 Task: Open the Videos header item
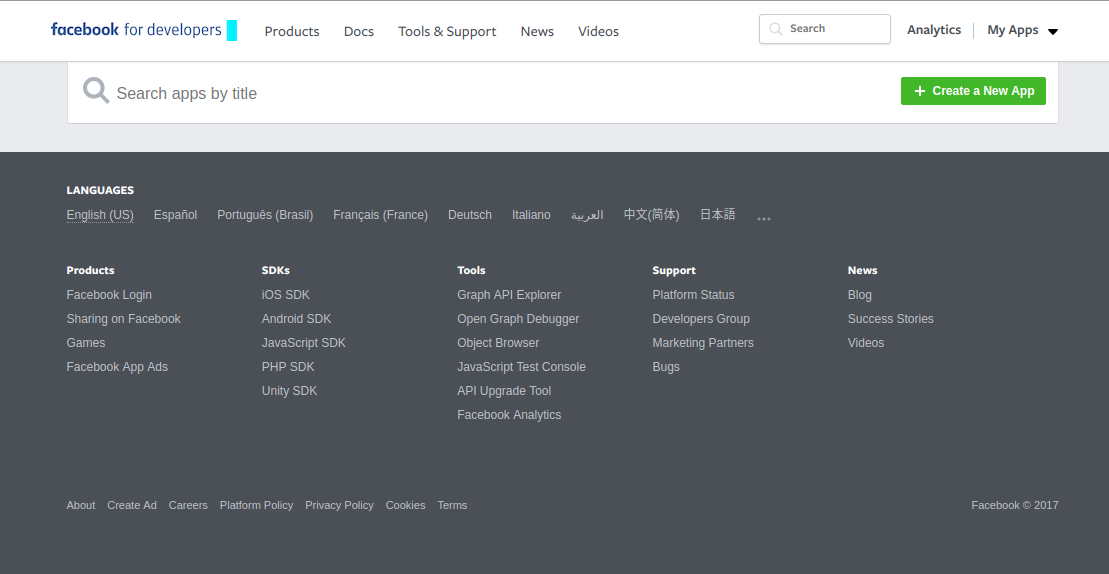(x=598, y=32)
